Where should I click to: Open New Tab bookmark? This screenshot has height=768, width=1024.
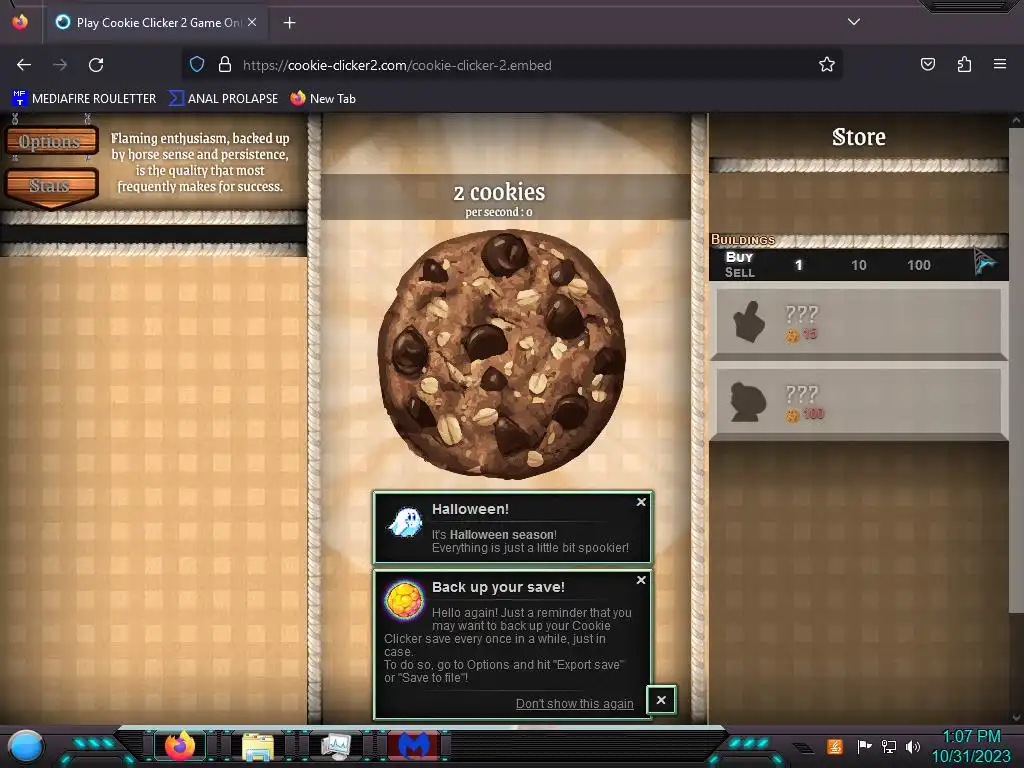tap(323, 99)
